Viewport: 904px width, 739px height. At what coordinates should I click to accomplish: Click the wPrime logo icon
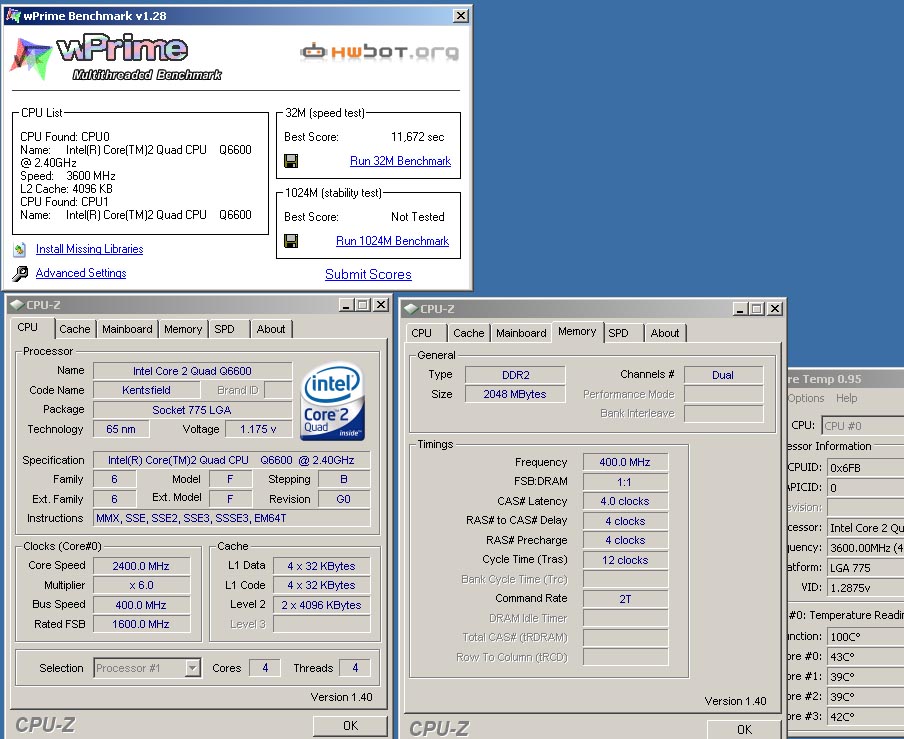(x=31, y=58)
